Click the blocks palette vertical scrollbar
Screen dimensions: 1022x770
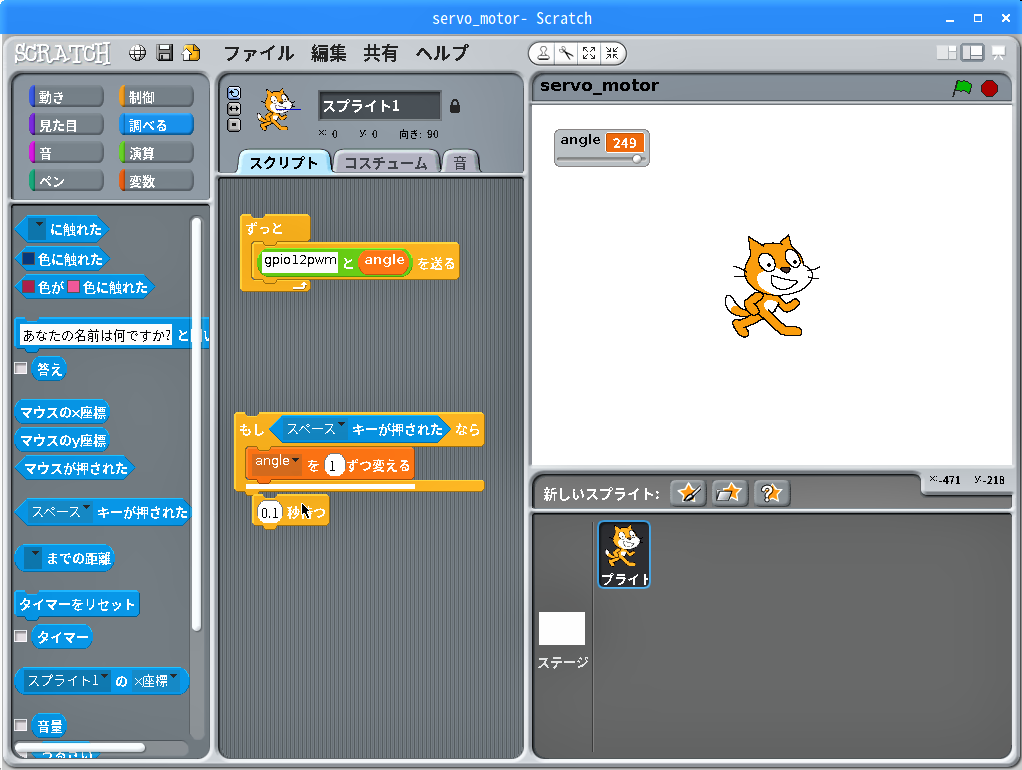point(196,424)
